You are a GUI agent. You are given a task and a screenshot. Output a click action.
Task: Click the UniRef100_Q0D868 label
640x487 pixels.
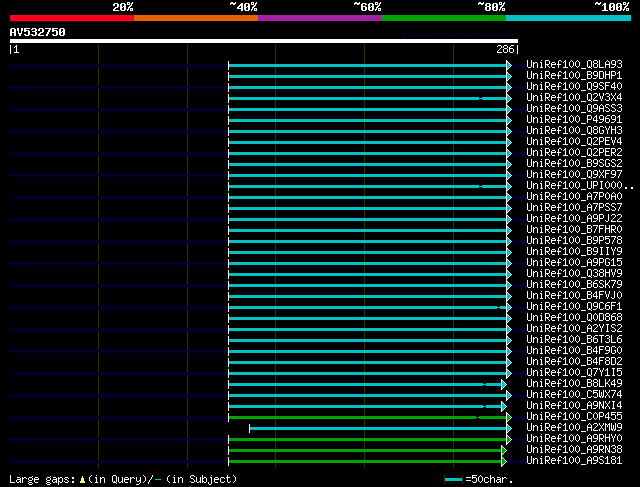tap(574, 318)
